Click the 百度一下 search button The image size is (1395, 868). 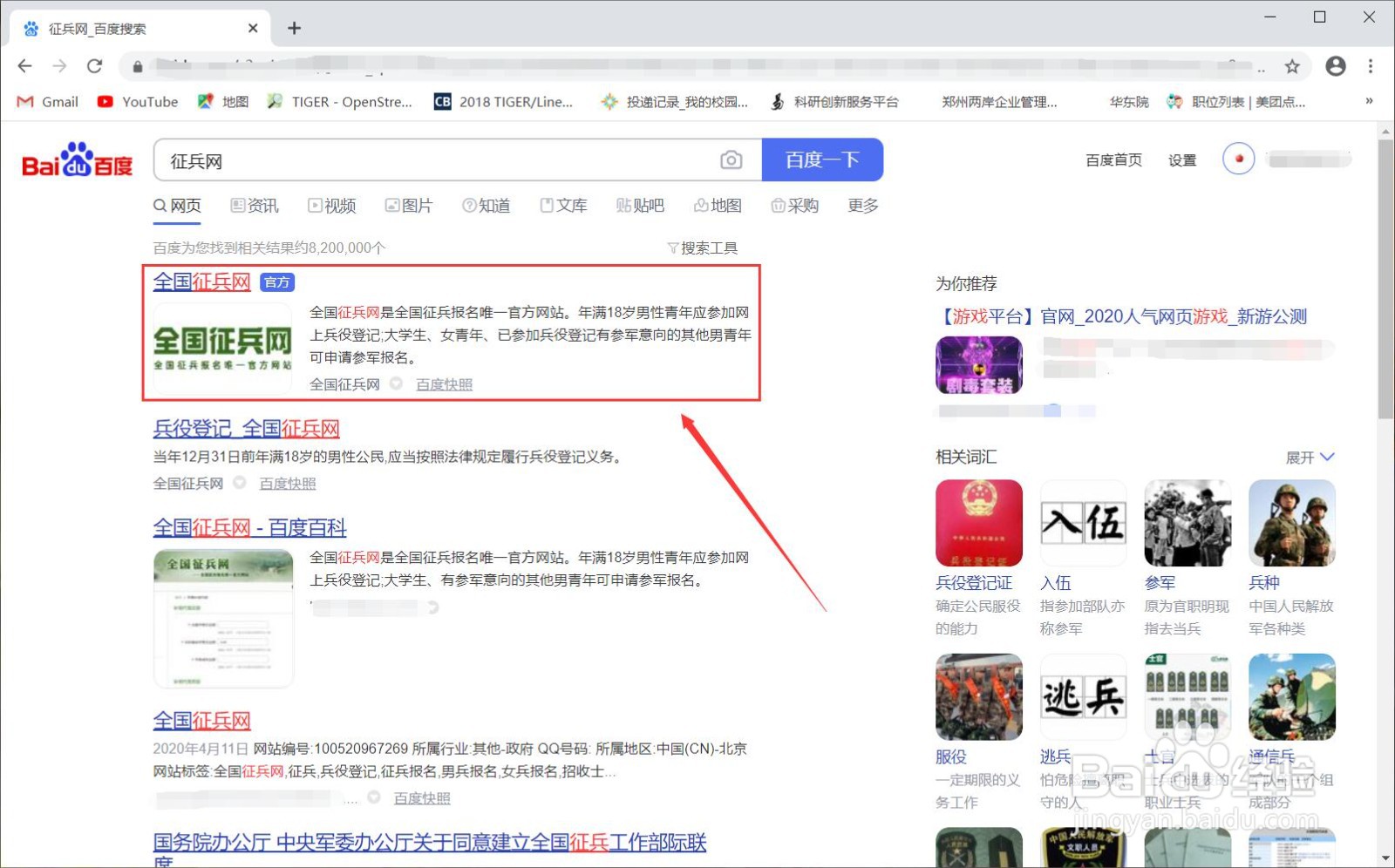pyautogui.click(x=822, y=159)
